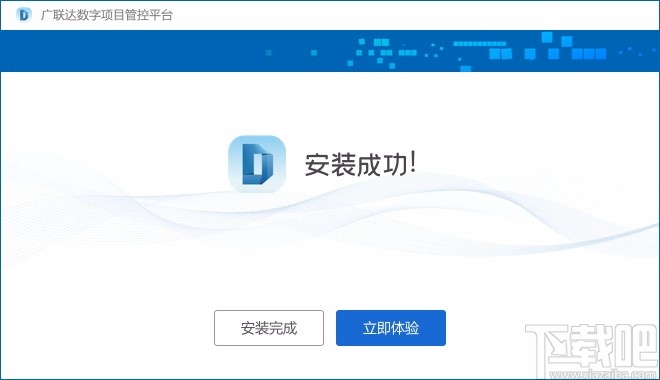This screenshot has width=660, height=380.
Task: Click the small D logo in title bar
Action: [24, 15]
